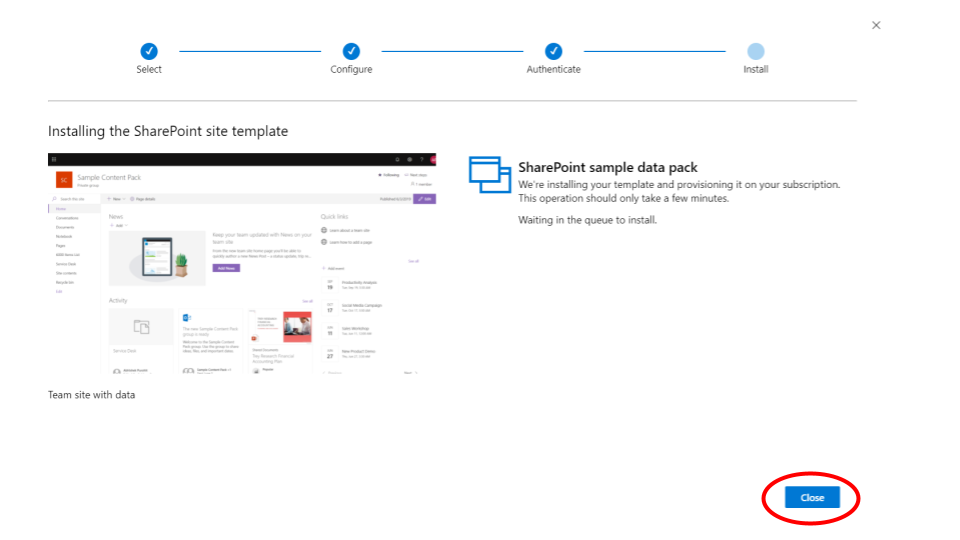The height and width of the screenshot is (540, 960).
Task: Click the Install step circle
Action: click(x=756, y=51)
